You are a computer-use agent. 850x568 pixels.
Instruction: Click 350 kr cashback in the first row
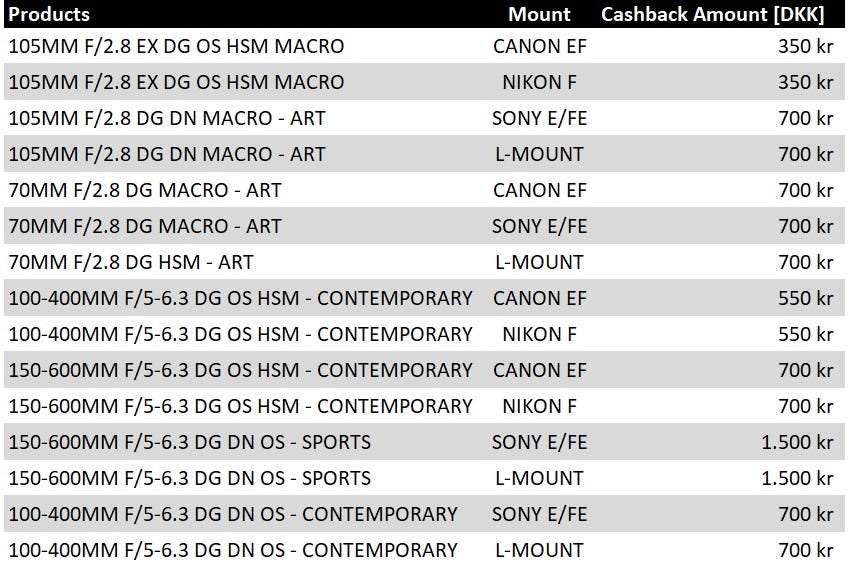coord(806,47)
